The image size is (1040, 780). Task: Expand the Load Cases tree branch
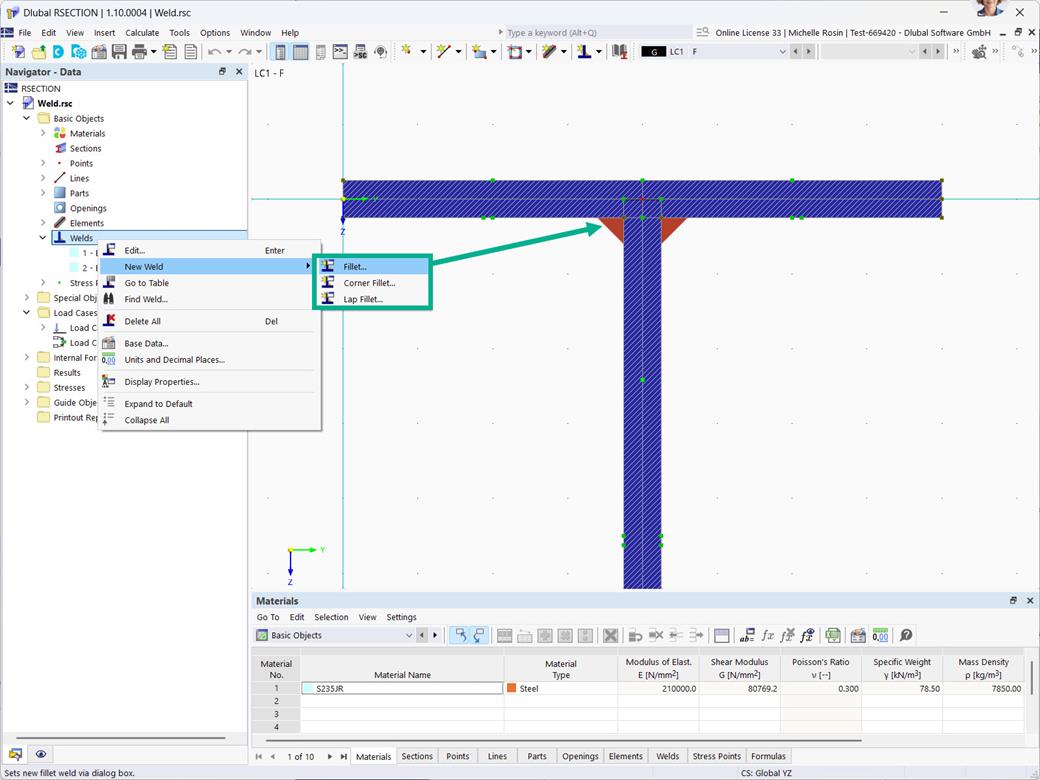click(x=26, y=312)
